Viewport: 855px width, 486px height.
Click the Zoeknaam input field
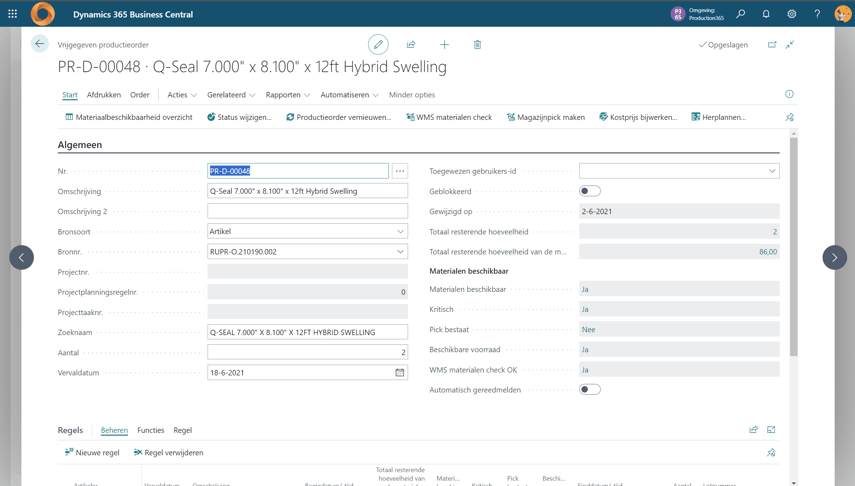308,332
